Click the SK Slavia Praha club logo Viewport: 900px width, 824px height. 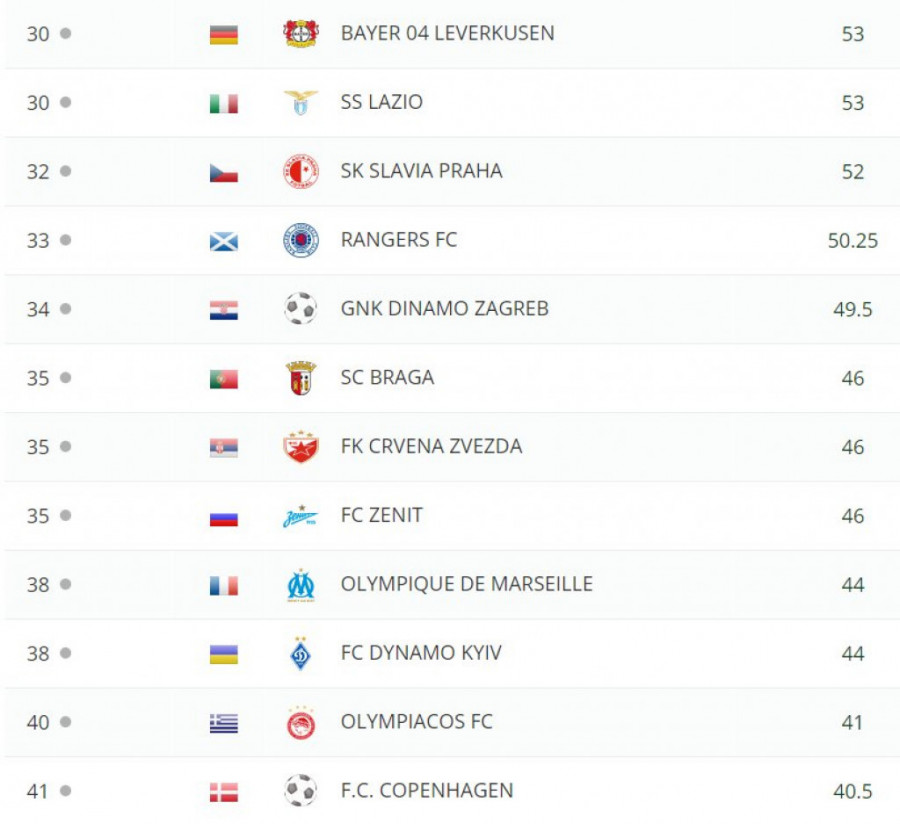300,172
